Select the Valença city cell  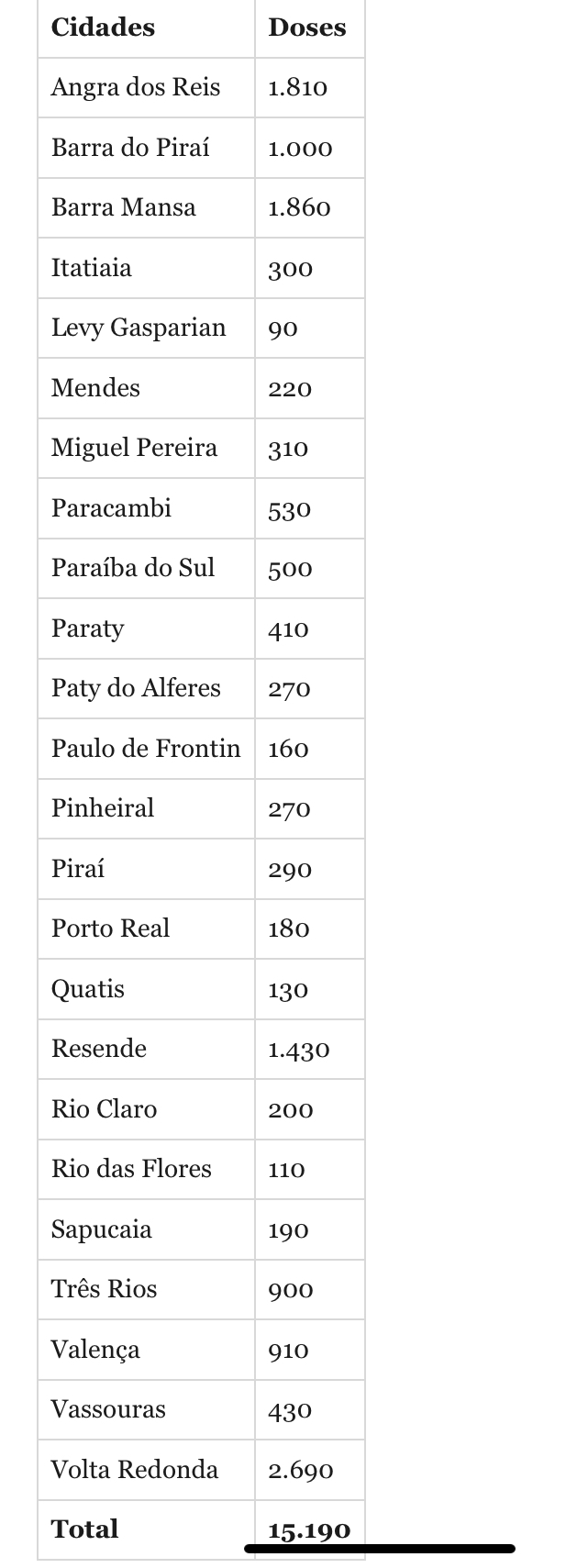click(x=96, y=1350)
